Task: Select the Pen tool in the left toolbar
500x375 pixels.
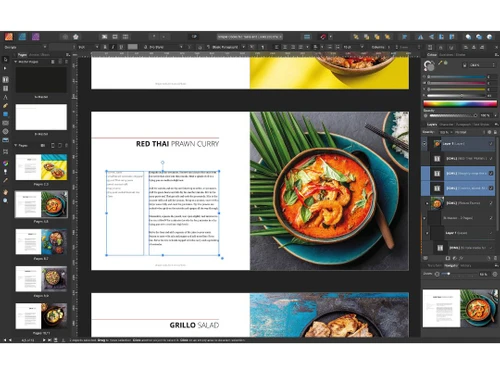Action: [x=5, y=106]
